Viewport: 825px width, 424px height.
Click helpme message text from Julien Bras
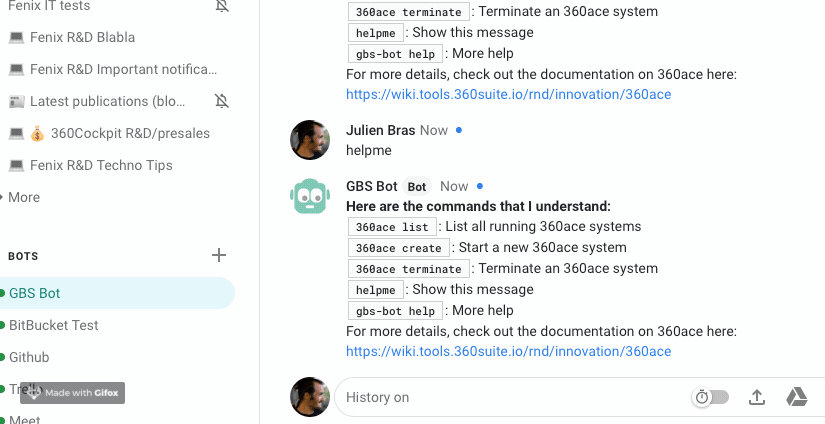[x=369, y=150]
